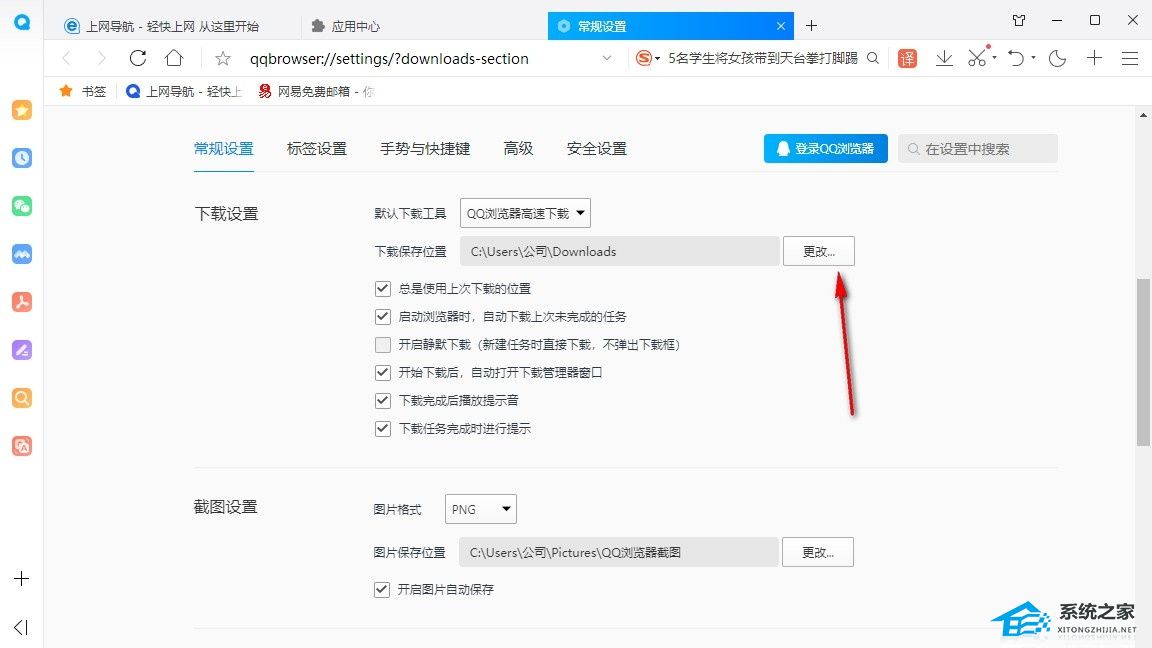Open the red image tool icon in sidebar
The height and width of the screenshot is (648, 1152).
pyautogui.click(x=22, y=446)
